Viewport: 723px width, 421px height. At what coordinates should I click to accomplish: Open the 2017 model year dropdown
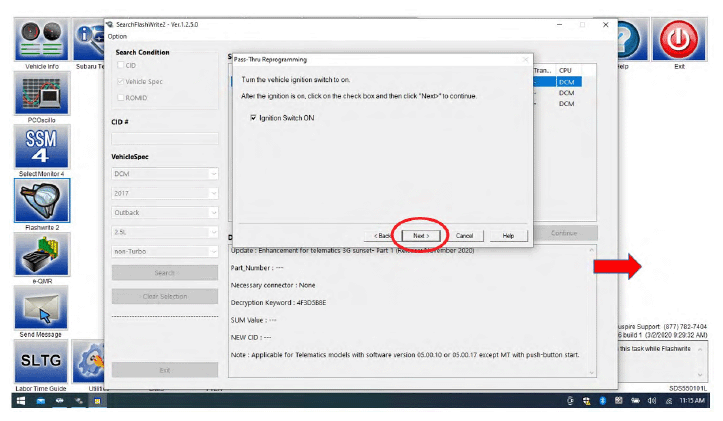tap(165, 193)
